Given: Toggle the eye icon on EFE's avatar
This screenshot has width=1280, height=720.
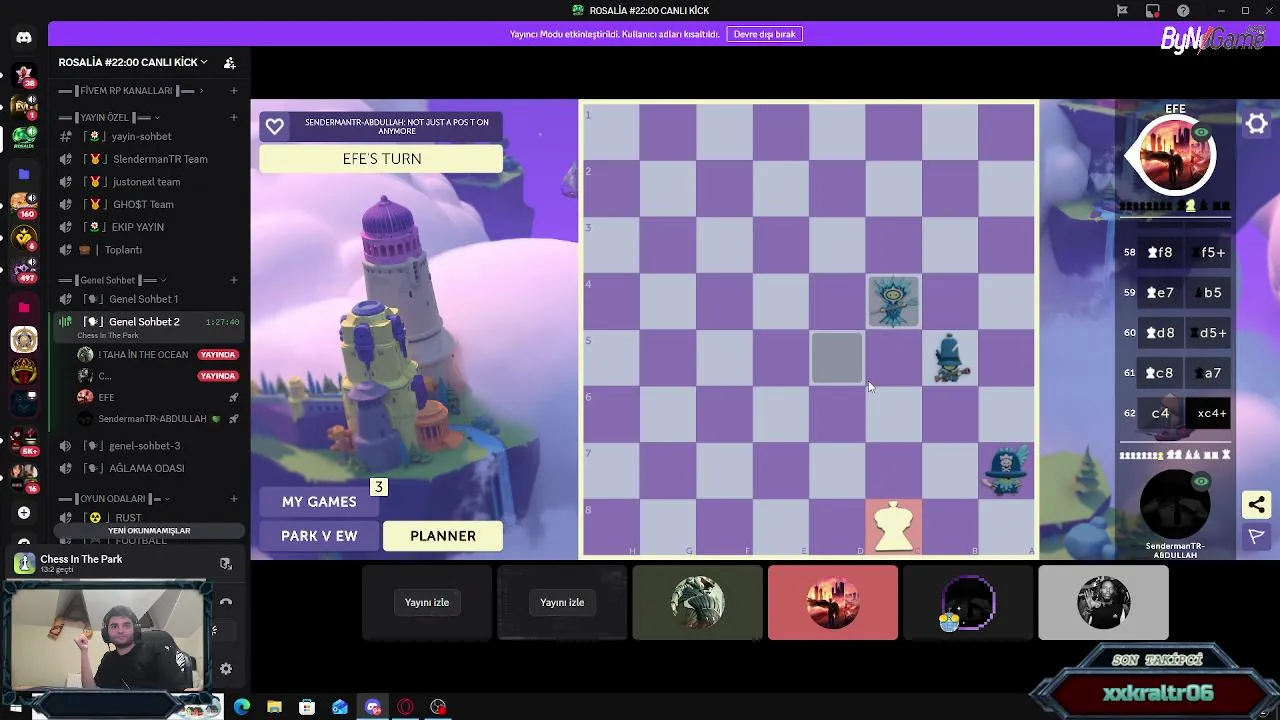Looking at the screenshot, I should 1201,133.
